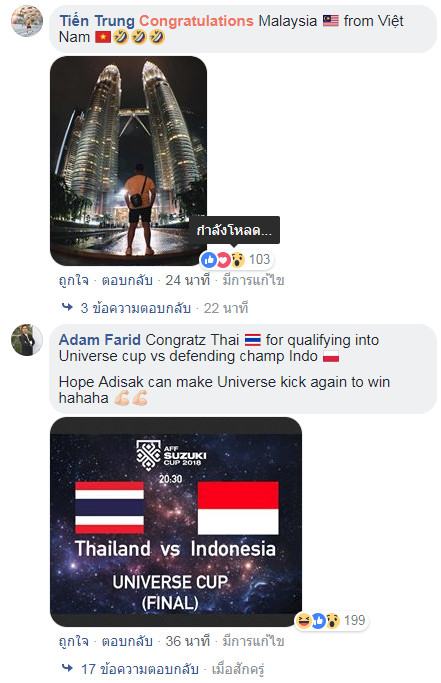The image size is (441, 683).
Task: Click the reply arrow icon next to 3 replies
Action: tap(67, 307)
